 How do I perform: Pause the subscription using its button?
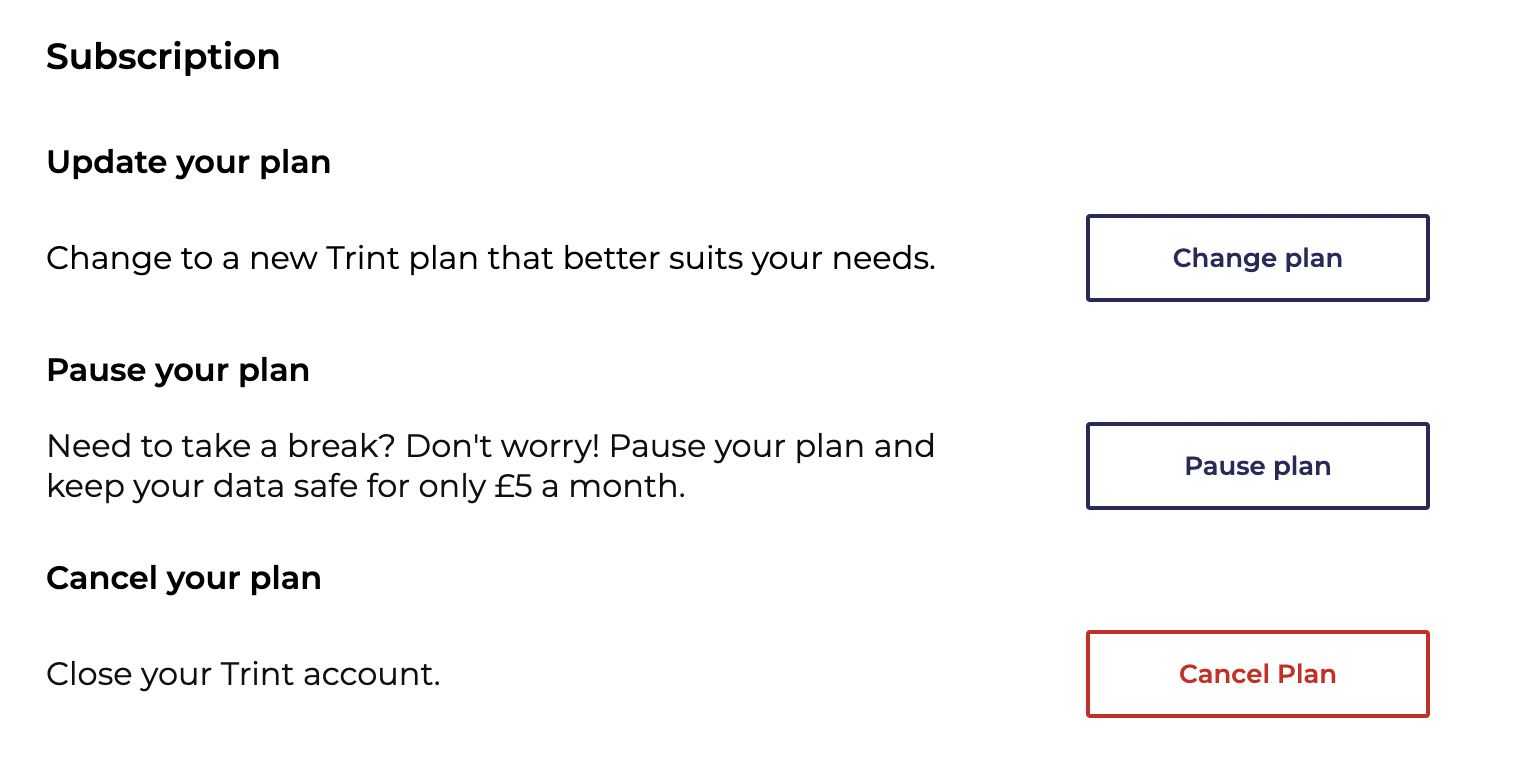coord(1257,466)
